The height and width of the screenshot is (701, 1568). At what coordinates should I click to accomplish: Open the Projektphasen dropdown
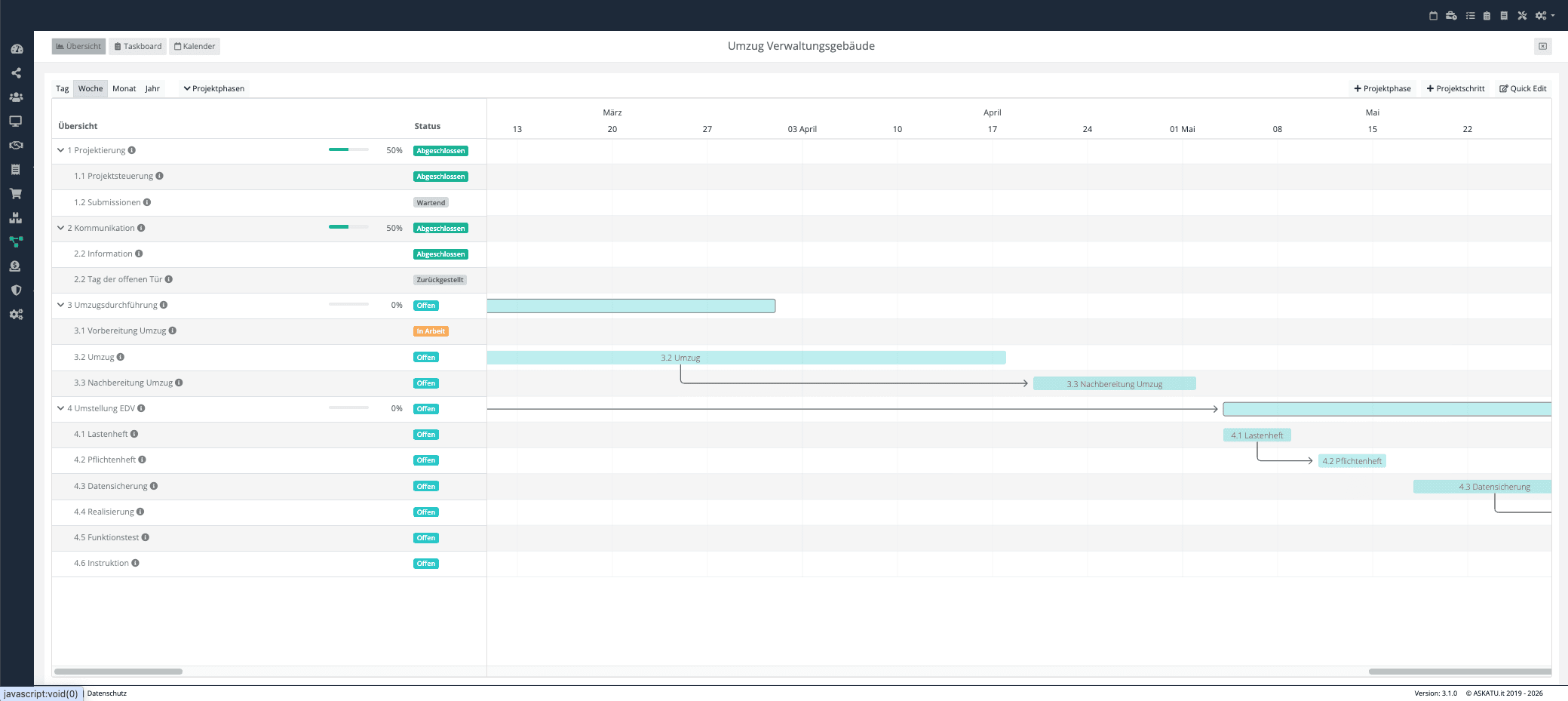click(x=214, y=88)
